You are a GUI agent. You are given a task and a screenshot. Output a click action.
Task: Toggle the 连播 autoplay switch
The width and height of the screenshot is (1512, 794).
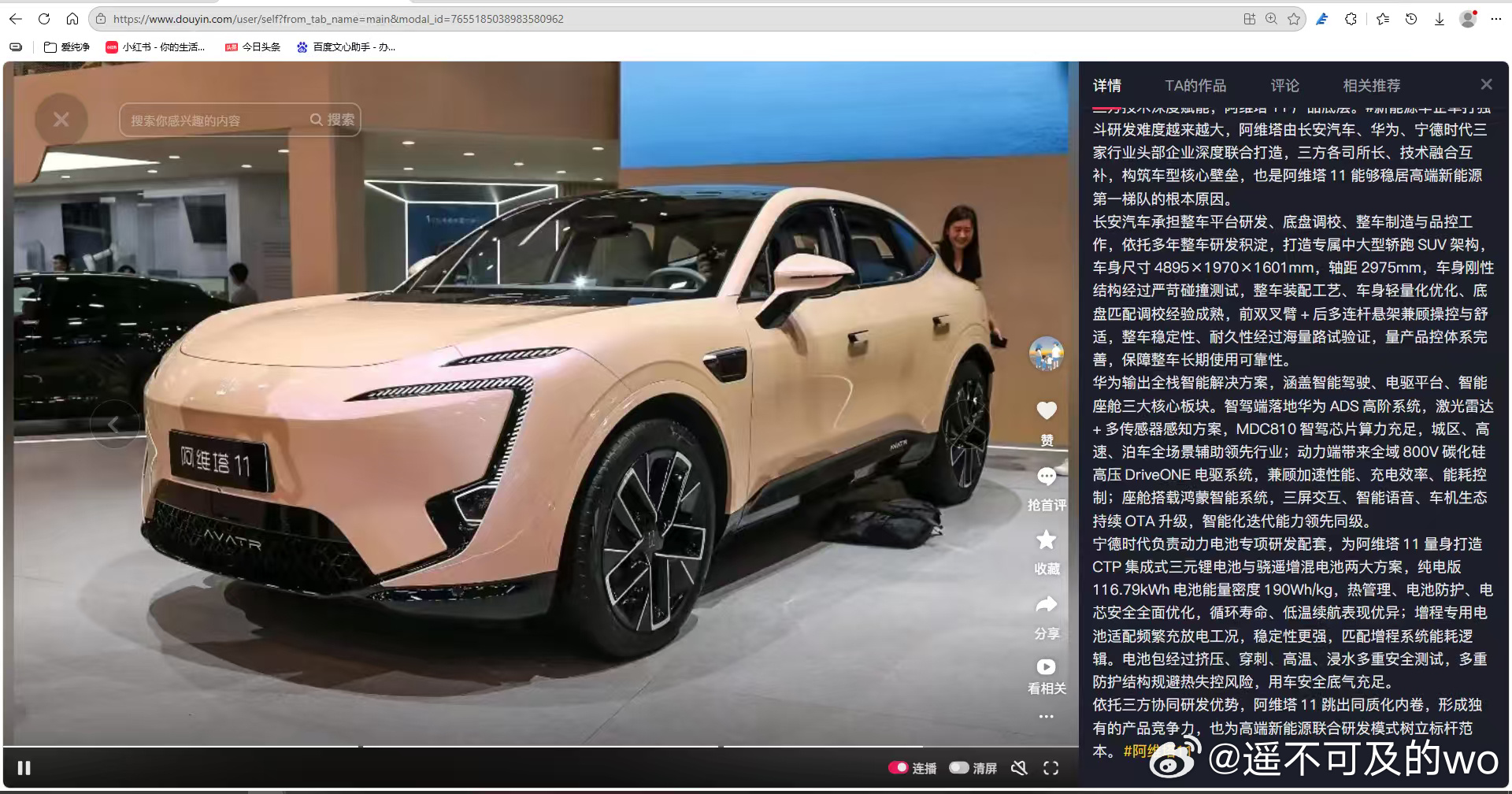point(899,768)
